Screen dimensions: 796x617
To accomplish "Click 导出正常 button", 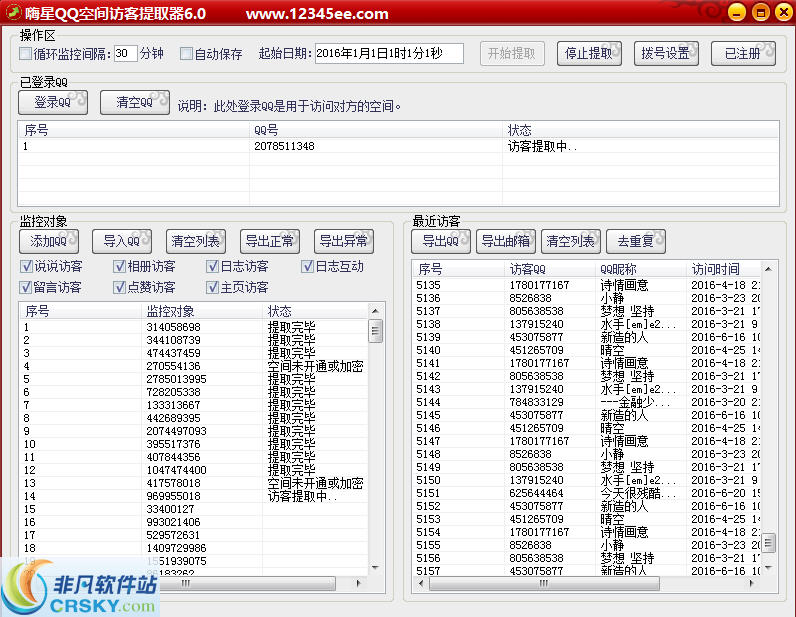I will point(270,241).
